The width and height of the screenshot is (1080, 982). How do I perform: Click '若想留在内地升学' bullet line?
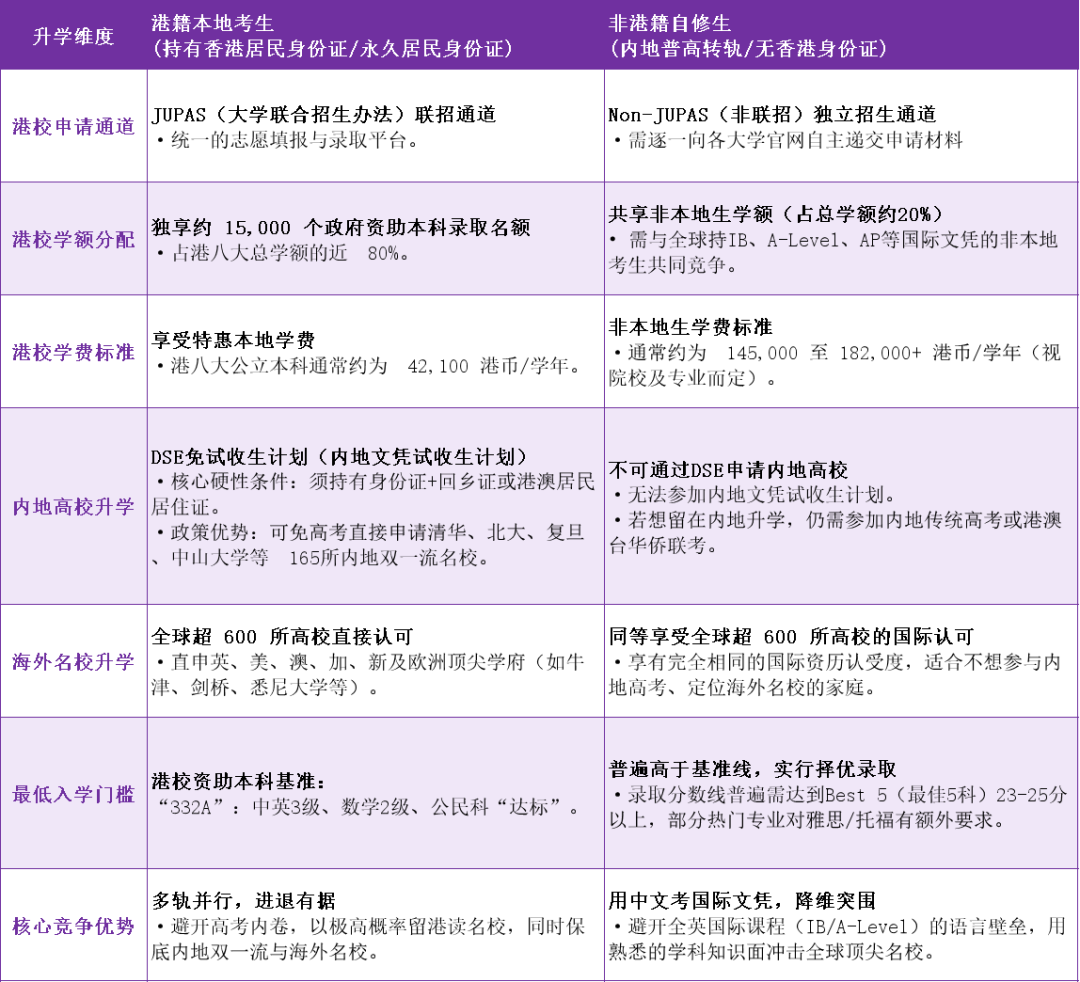click(835, 533)
